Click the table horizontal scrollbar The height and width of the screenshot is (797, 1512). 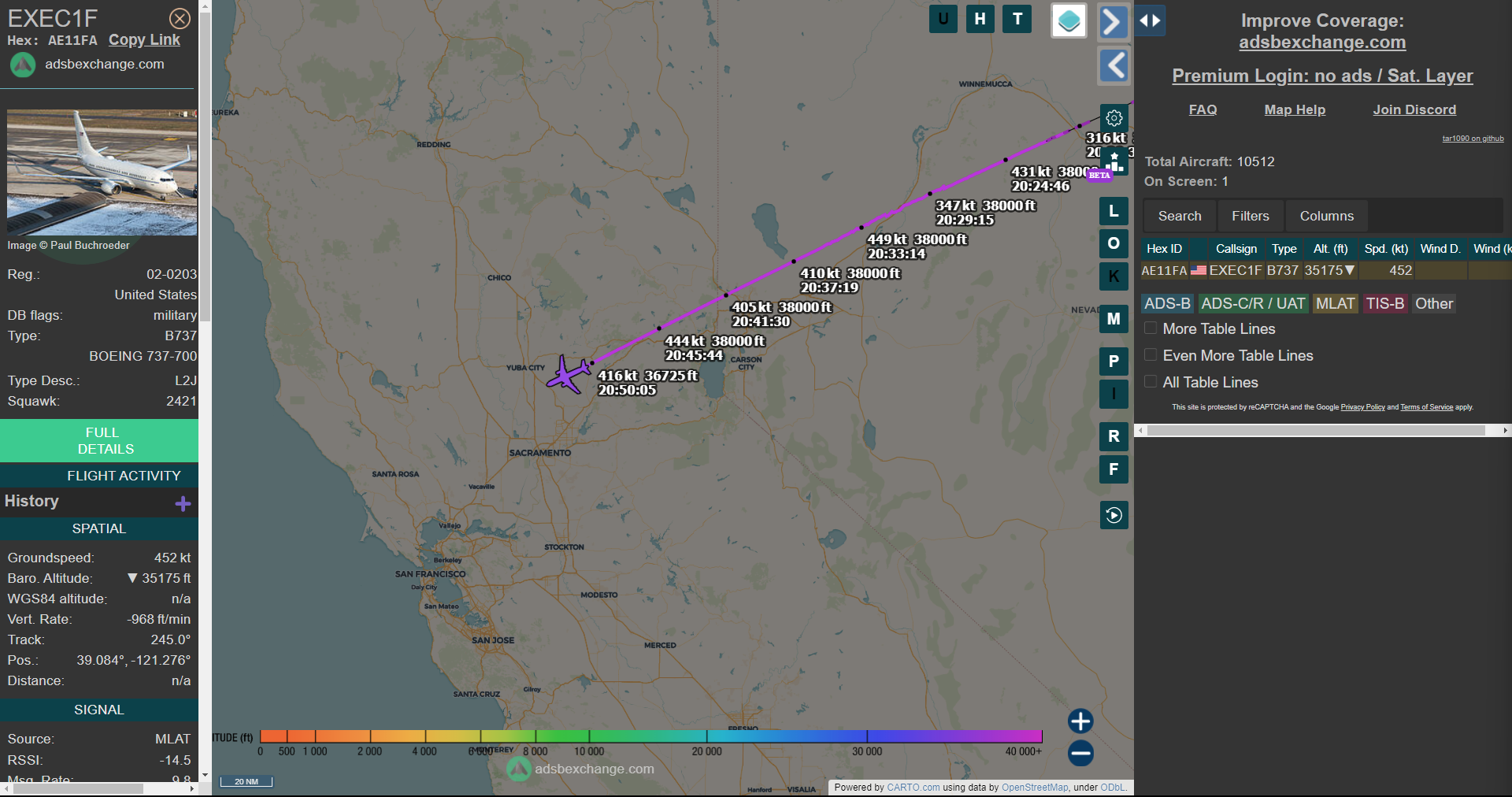1316,431
